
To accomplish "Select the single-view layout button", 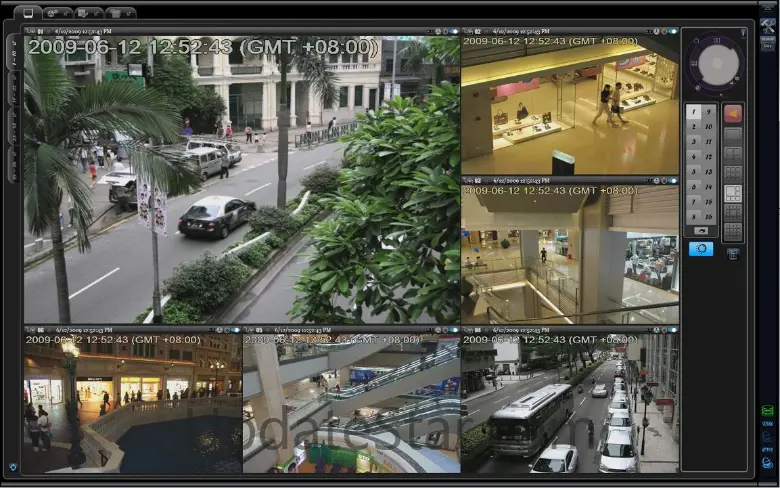I will coord(733,134).
